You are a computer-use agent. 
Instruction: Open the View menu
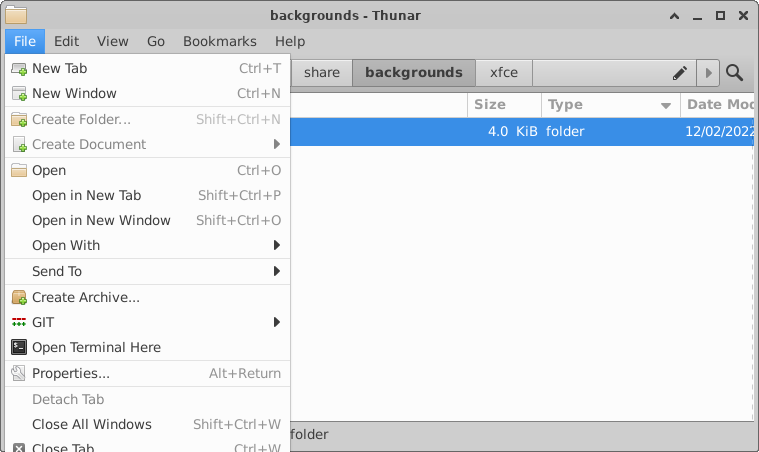pos(113,41)
